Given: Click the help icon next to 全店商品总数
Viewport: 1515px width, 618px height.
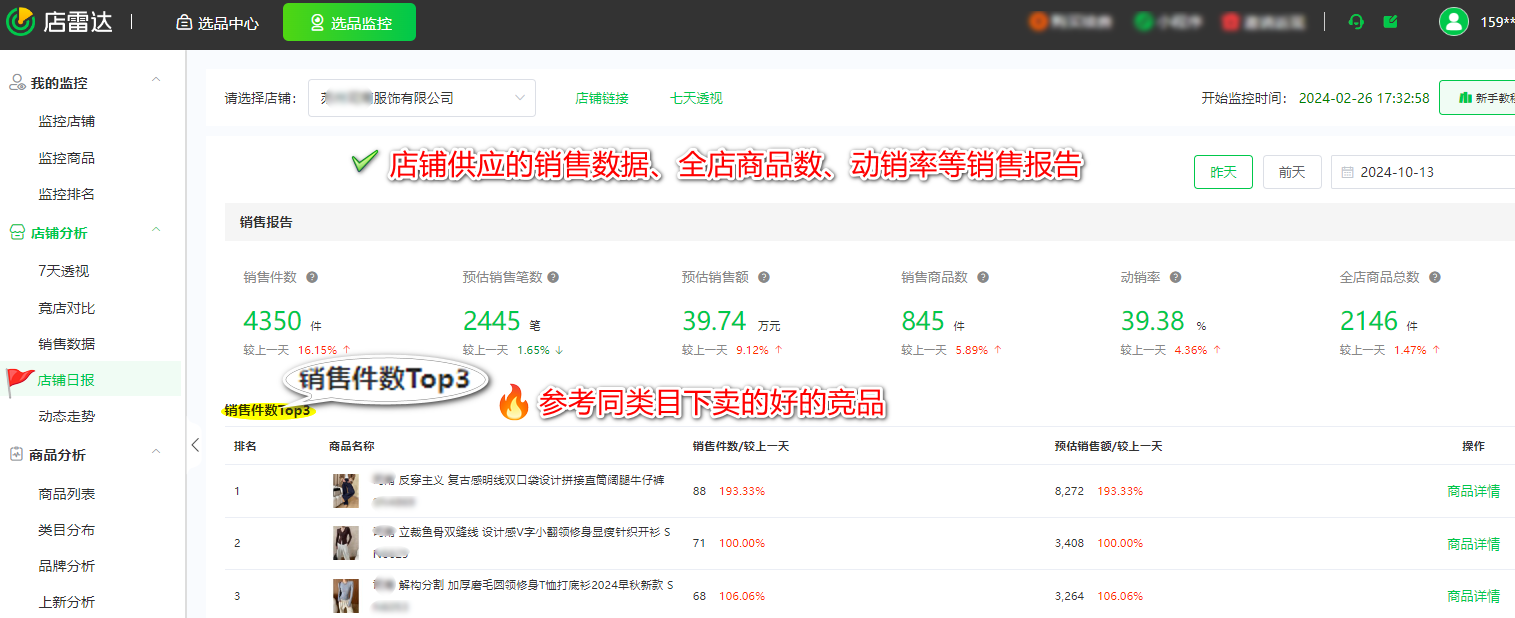Looking at the screenshot, I should coord(1434,277).
